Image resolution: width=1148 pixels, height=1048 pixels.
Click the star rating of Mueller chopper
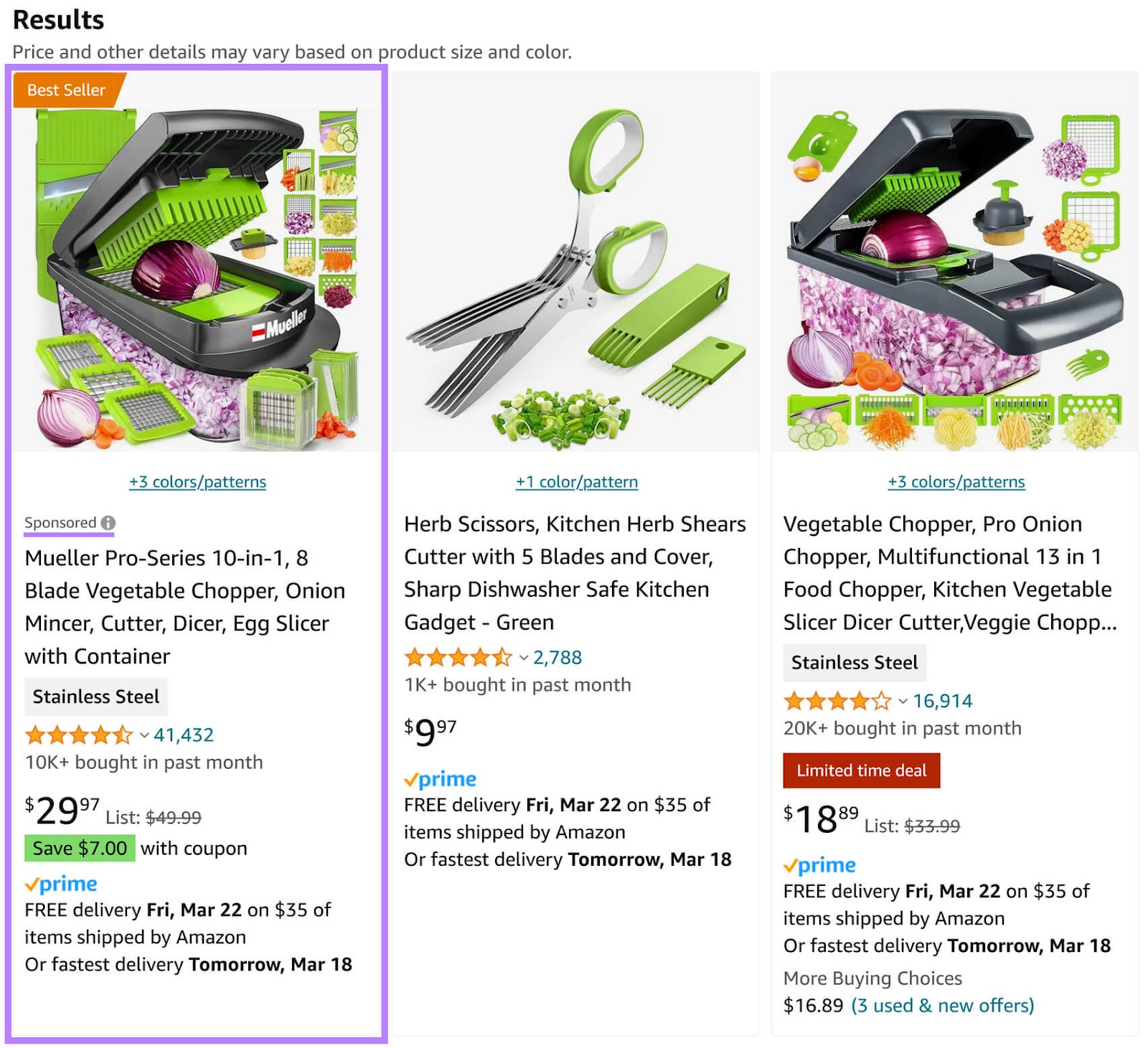point(79,735)
